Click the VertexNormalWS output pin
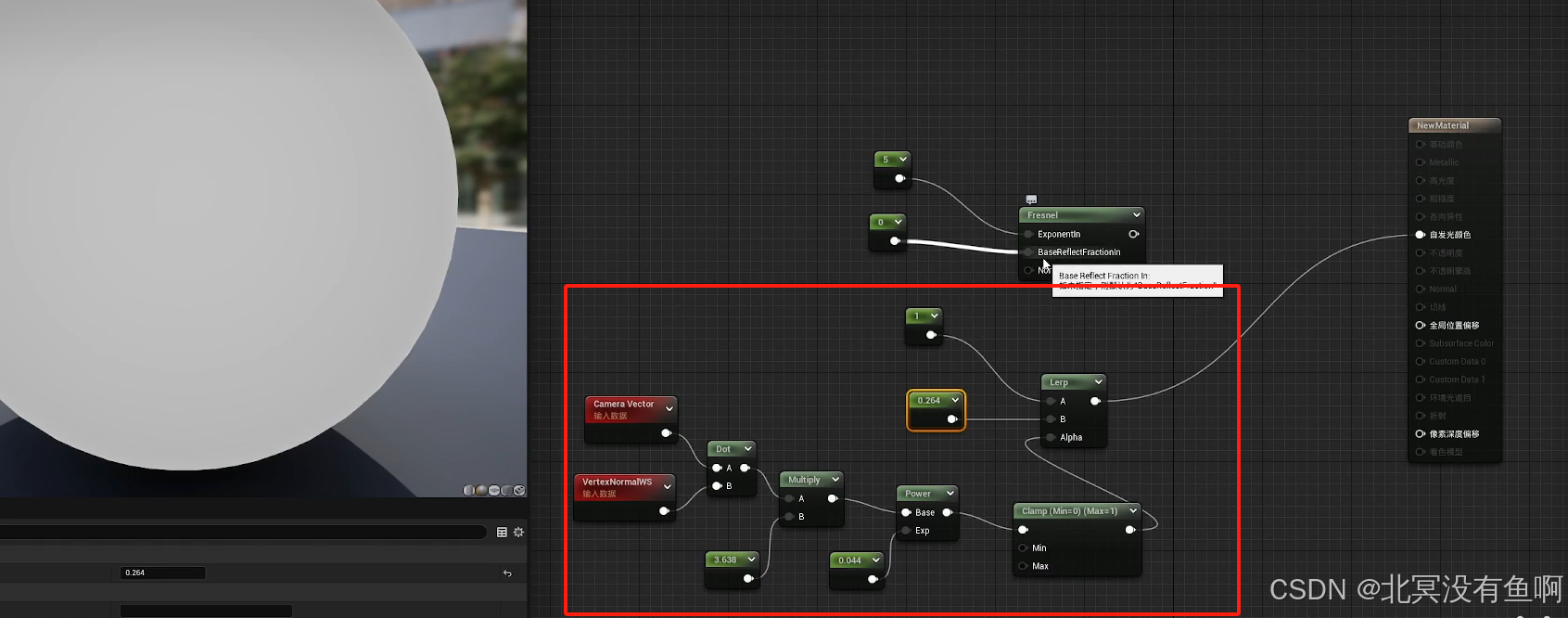 tap(664, 511)
